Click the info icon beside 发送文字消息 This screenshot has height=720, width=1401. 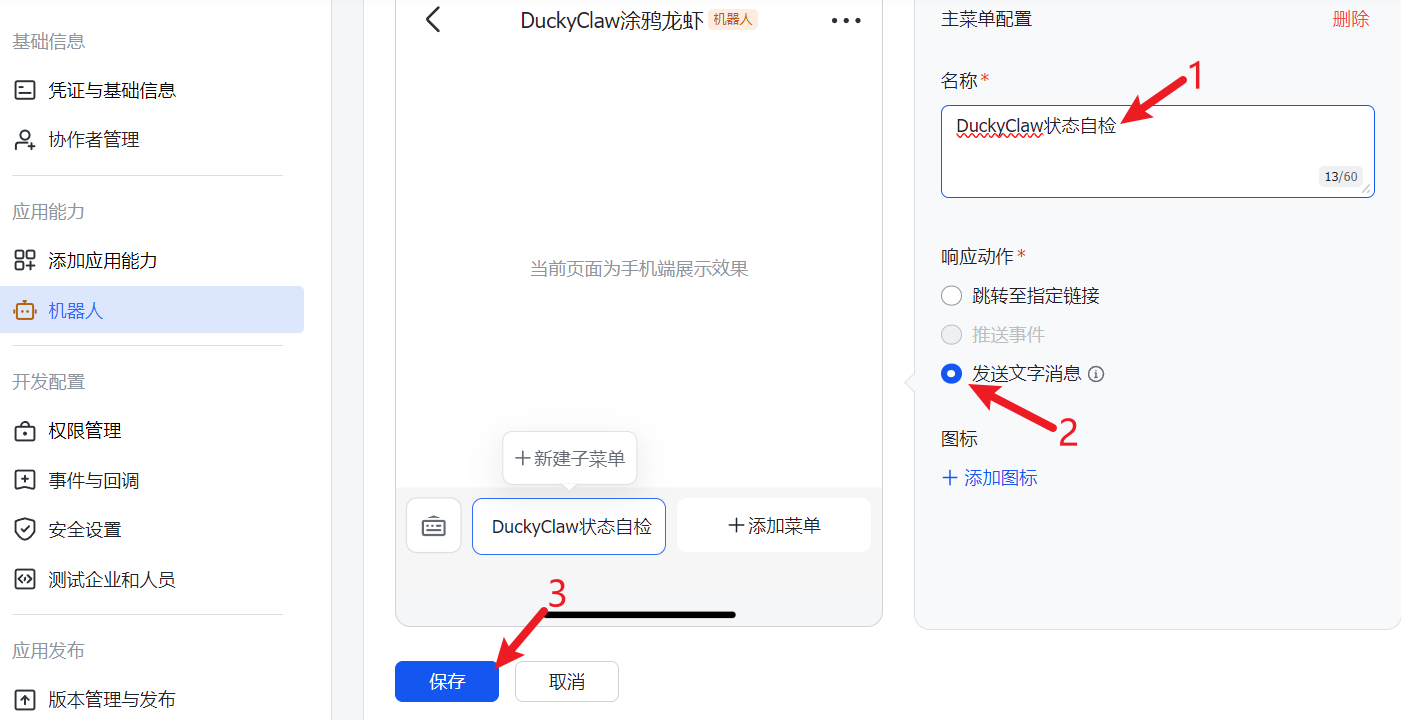click(x=1096, y=374)
